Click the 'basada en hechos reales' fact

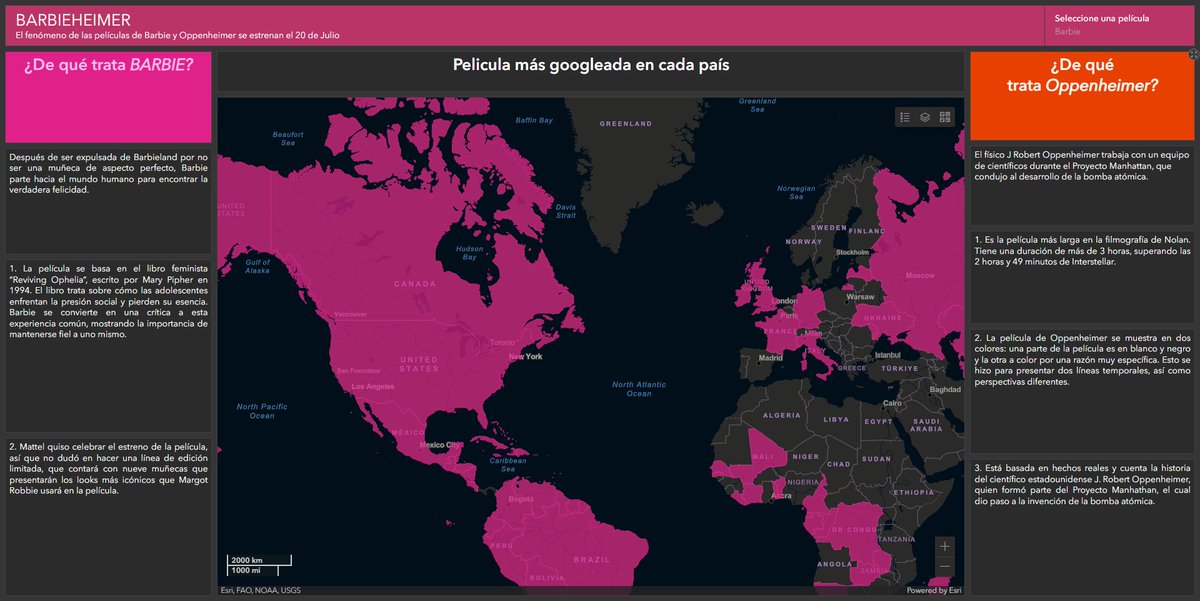coord(1082,484)
